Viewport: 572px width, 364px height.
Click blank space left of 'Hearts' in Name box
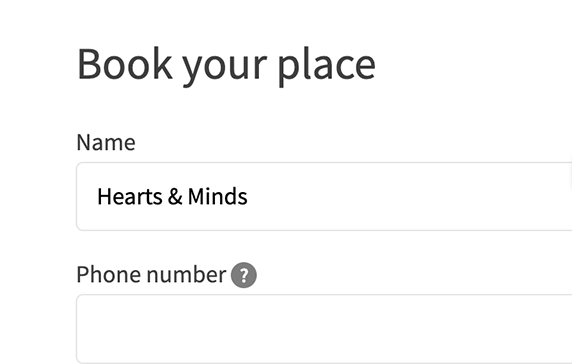coord(87,197)
